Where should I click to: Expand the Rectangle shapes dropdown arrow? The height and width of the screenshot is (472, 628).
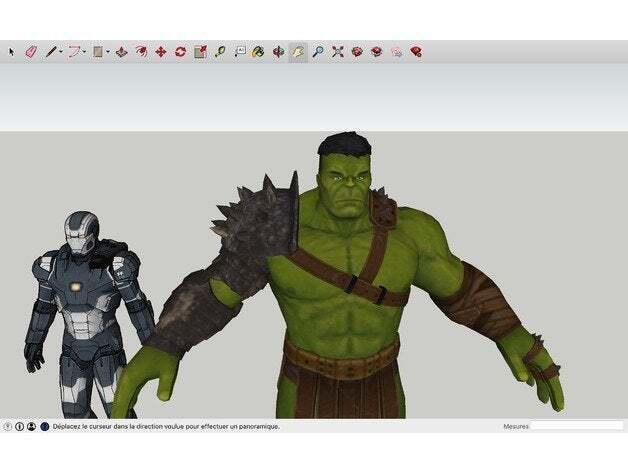coord(108,52)
